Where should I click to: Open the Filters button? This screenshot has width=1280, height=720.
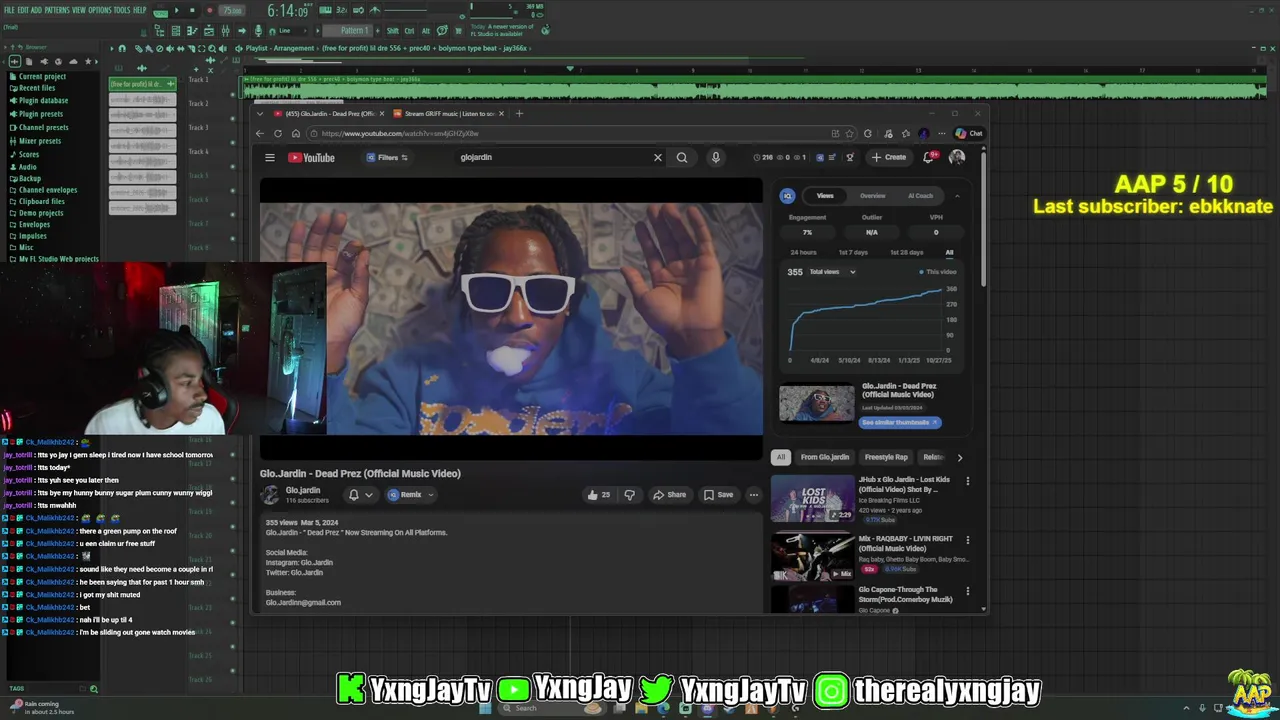click(387, 157)
